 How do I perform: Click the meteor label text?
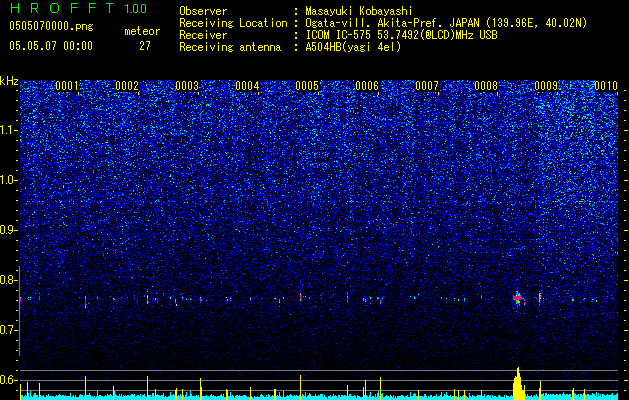142,31
